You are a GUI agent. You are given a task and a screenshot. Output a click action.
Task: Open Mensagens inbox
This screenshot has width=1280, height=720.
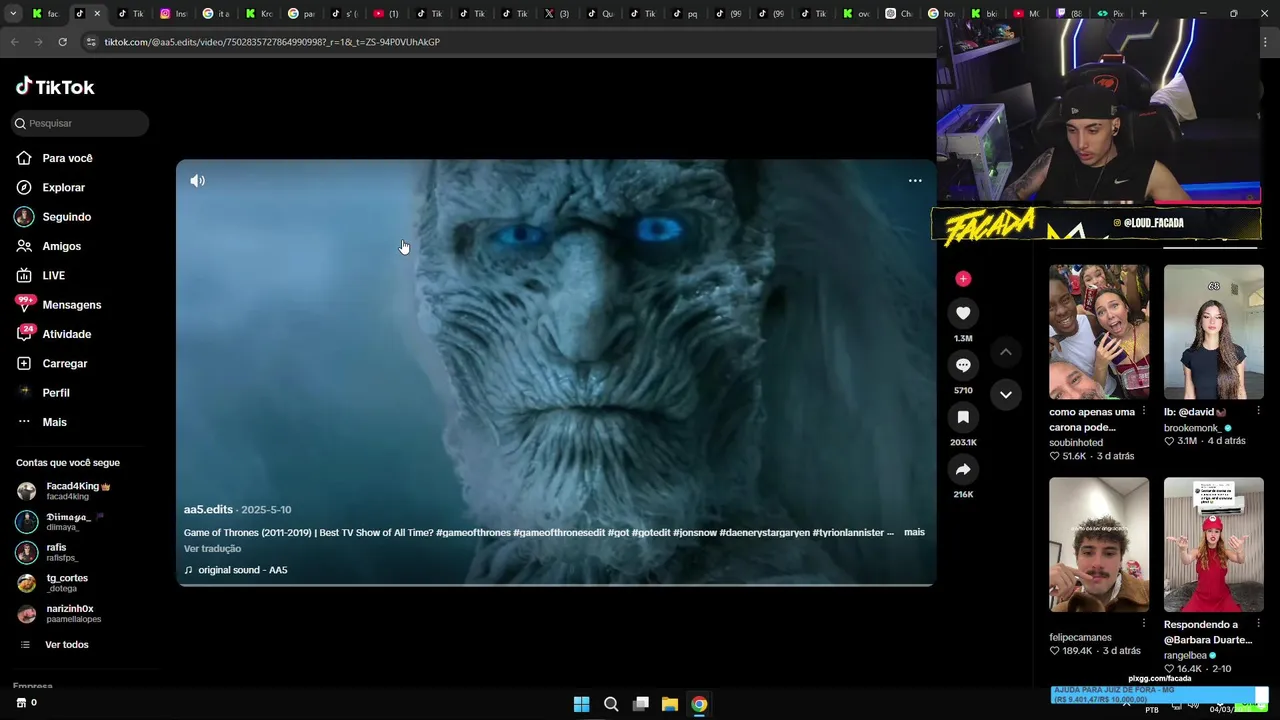pos(71,305)
